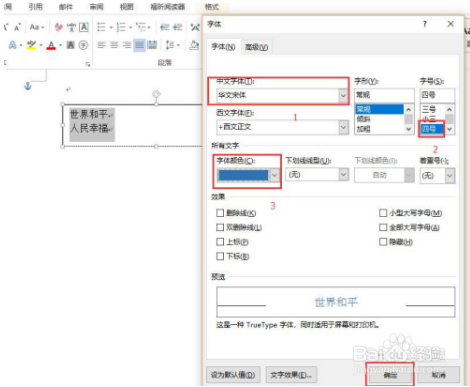The height and width of the screenshot is (387, 470).
Task: Switch to the 高级 tab in dialog
Action: tap(256, 47)
